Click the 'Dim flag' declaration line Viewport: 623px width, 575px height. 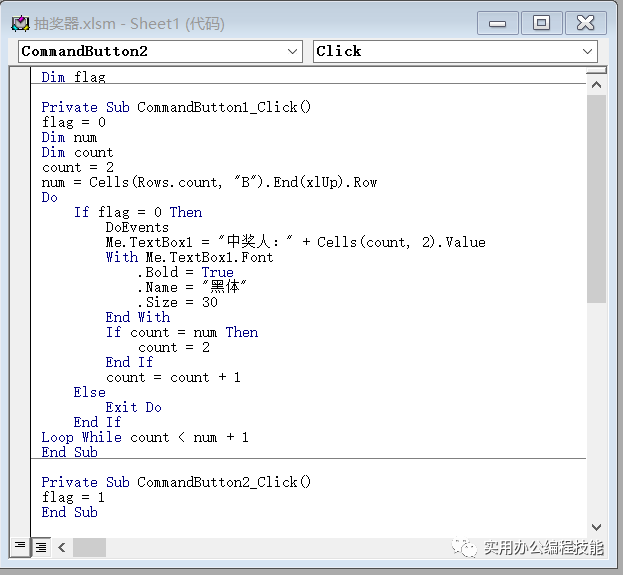tap(74, 77)
